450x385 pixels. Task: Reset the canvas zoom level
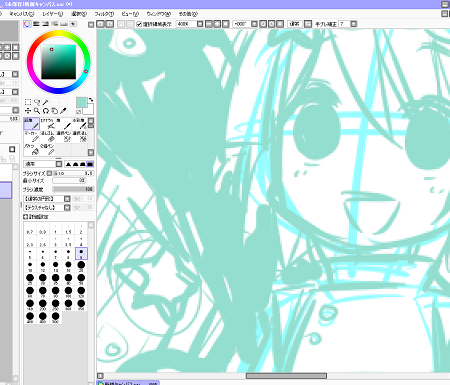(226, 24)
